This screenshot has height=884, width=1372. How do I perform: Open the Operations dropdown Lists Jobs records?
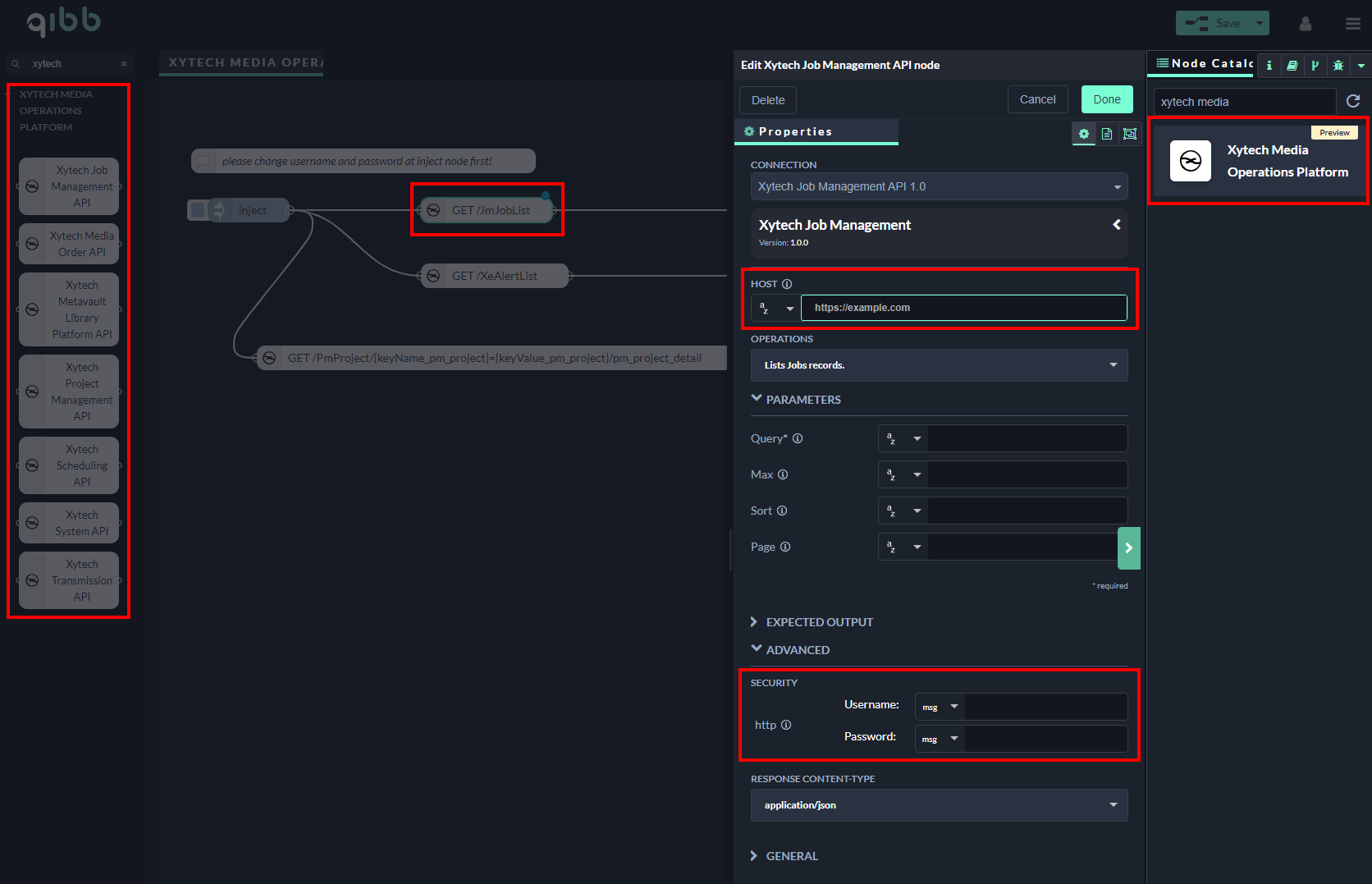pyautogui.click(x=939, y=365)
